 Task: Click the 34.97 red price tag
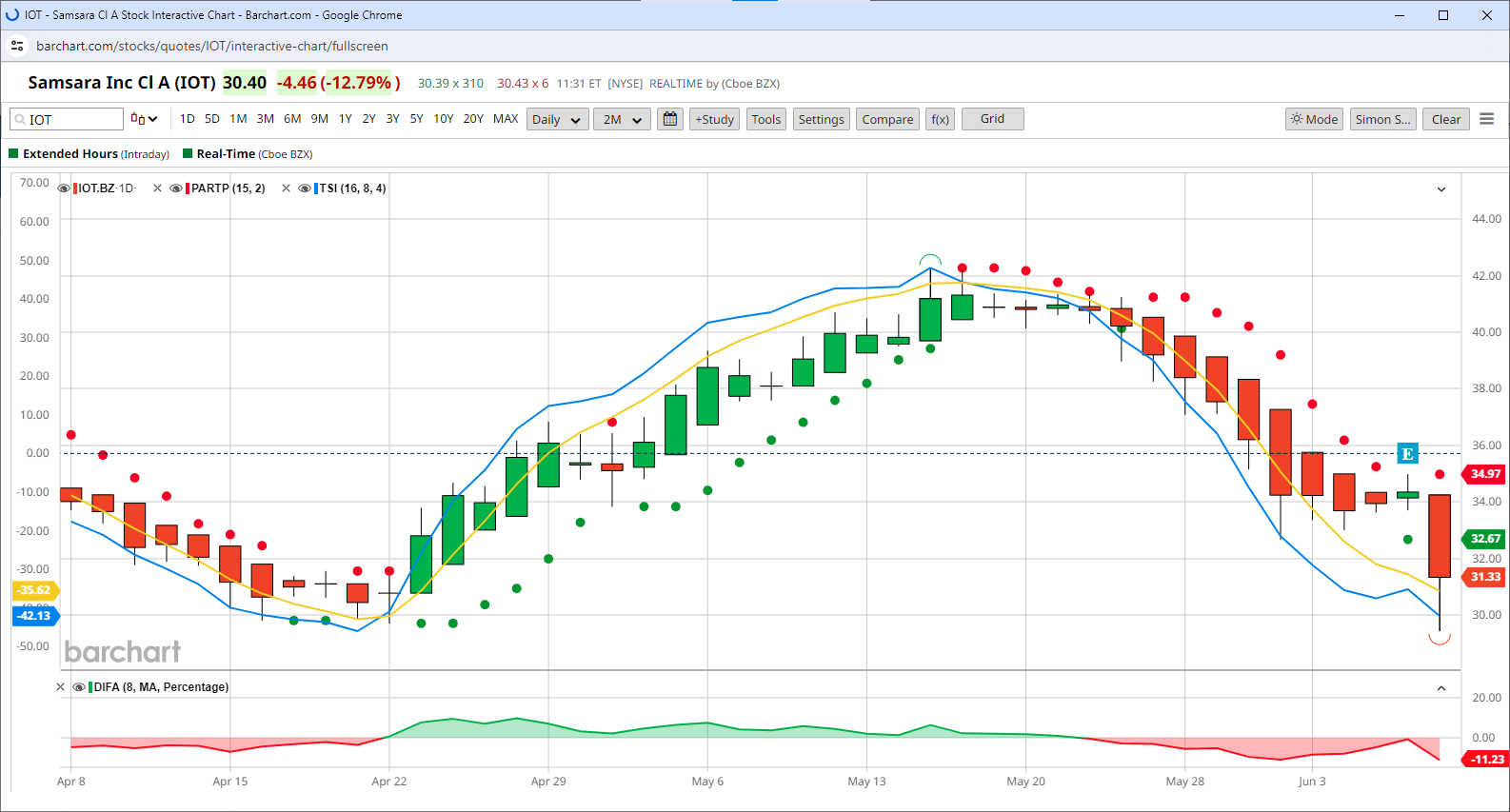click(1483, 474)
